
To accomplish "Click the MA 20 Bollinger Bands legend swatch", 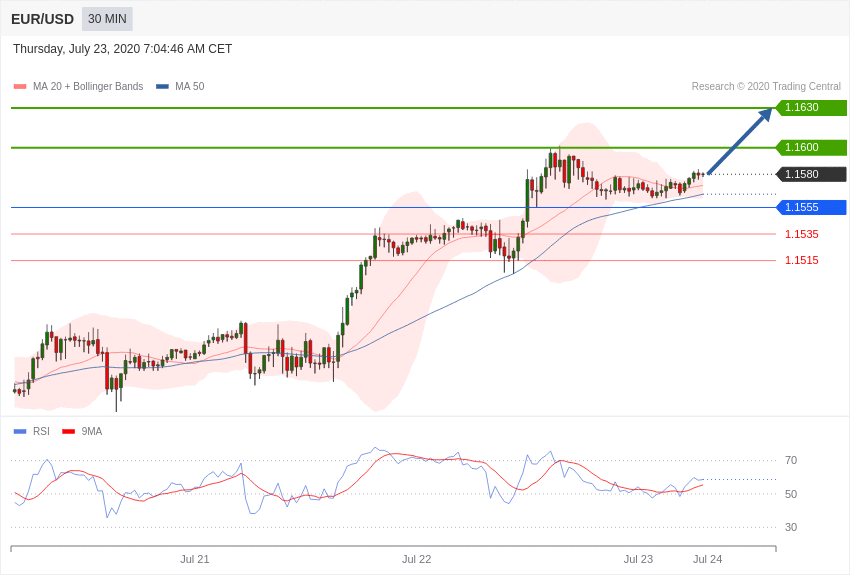I will tap(20, 86).
